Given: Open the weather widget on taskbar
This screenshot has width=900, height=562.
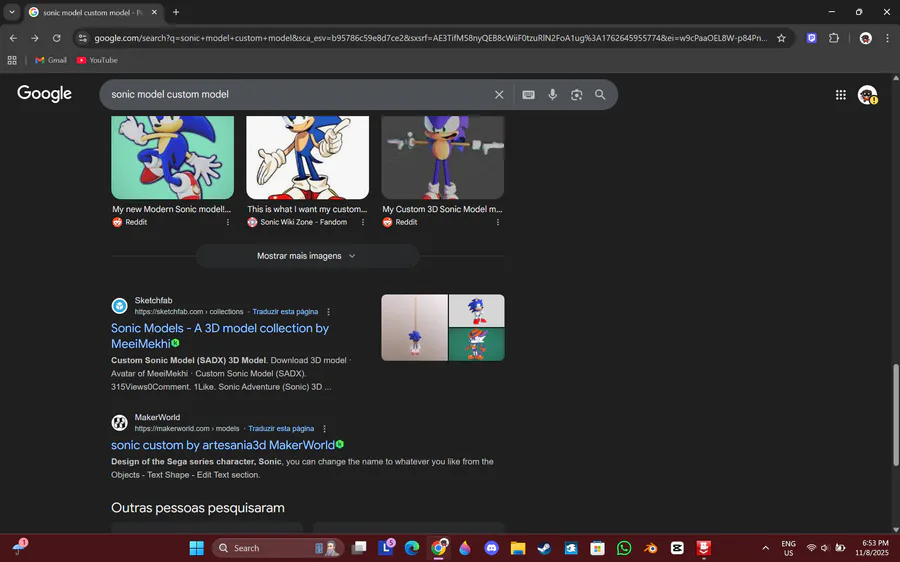Looking at the screenshot, I should coord(20,547).
